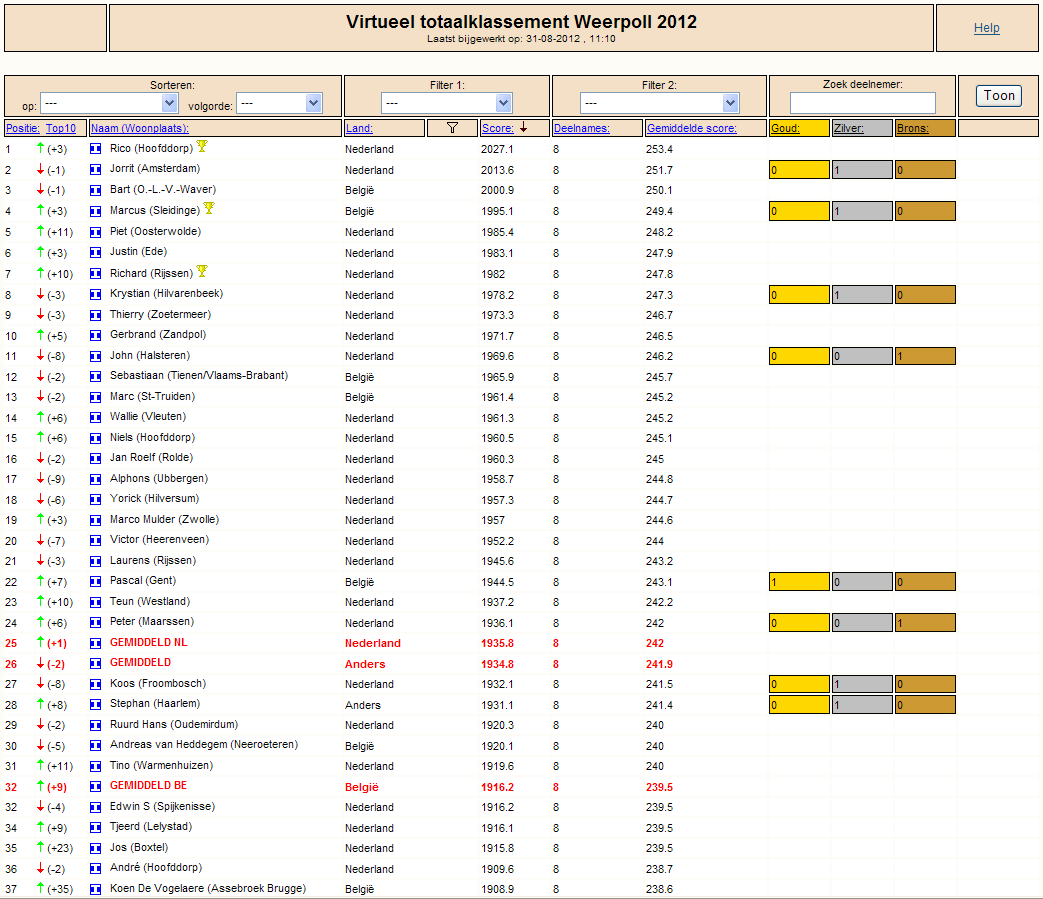Click the red down arrow for John (-8)
1043x899 pixels.
(41, 355)
